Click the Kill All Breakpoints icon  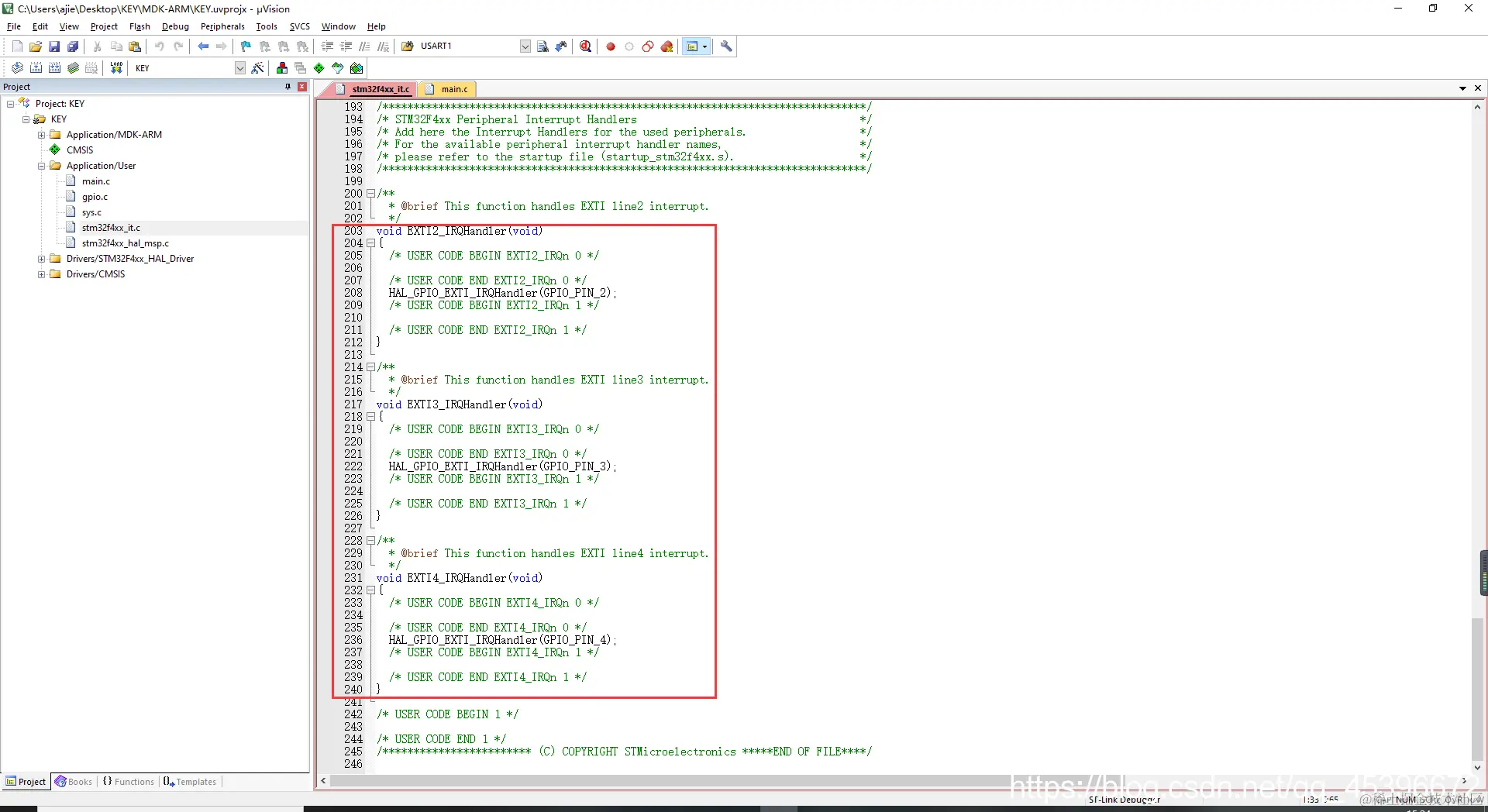coord(666,46)
